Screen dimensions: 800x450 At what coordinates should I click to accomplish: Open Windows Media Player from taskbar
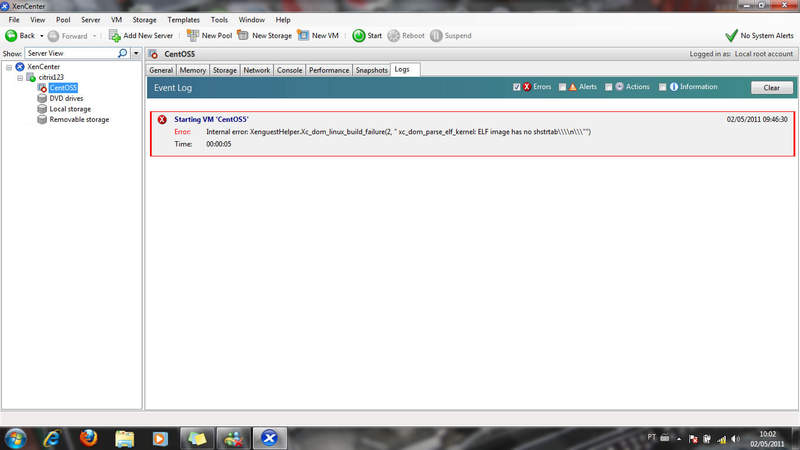point(160,438)
